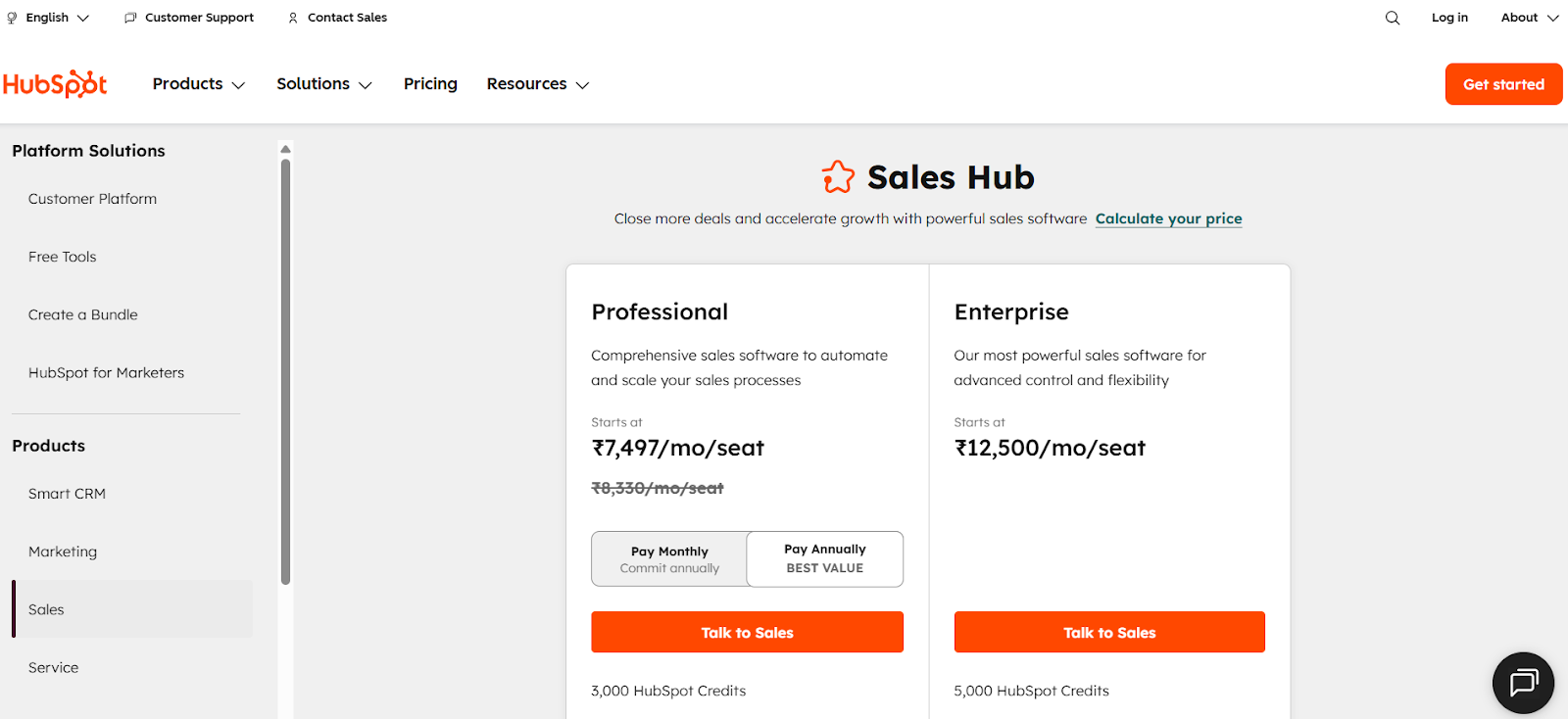The image size is (1568, 719).
Task: Open the chat widget icon
Action: click(1523, 682)
